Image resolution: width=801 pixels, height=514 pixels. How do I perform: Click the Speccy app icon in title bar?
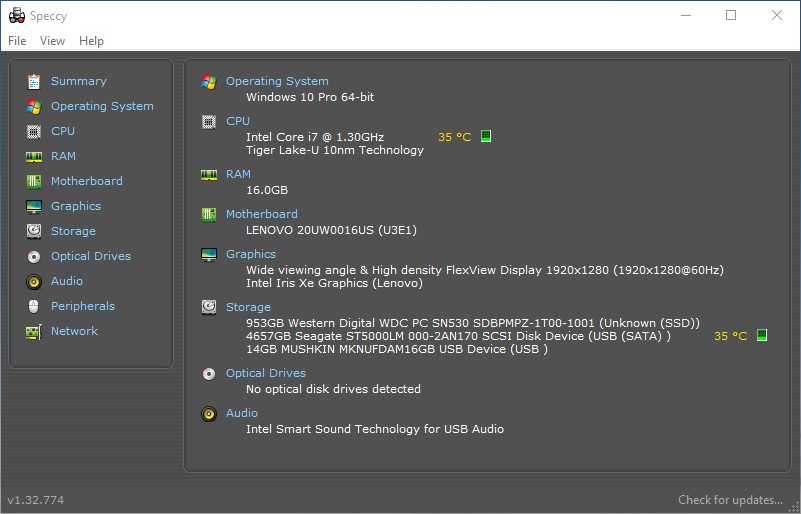(17, 15)
